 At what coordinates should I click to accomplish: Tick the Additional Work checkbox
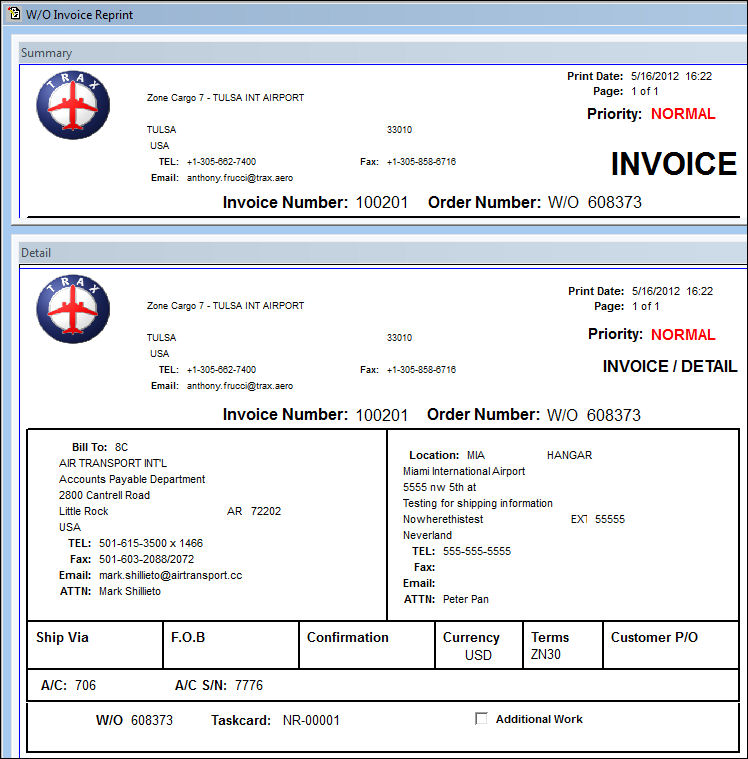click(481, 718)
